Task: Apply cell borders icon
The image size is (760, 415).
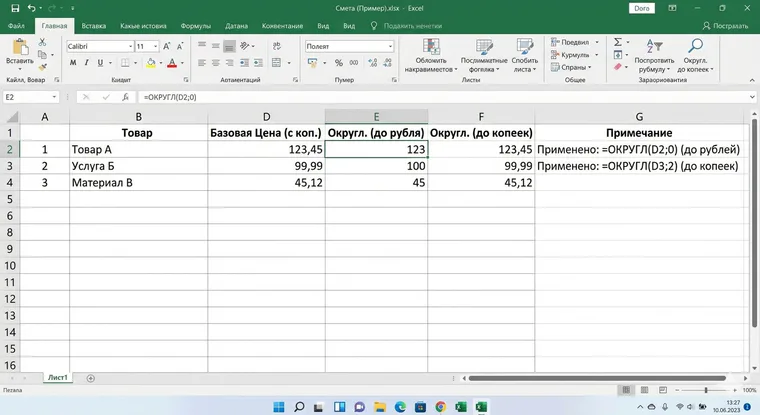Action: (125, 63)
